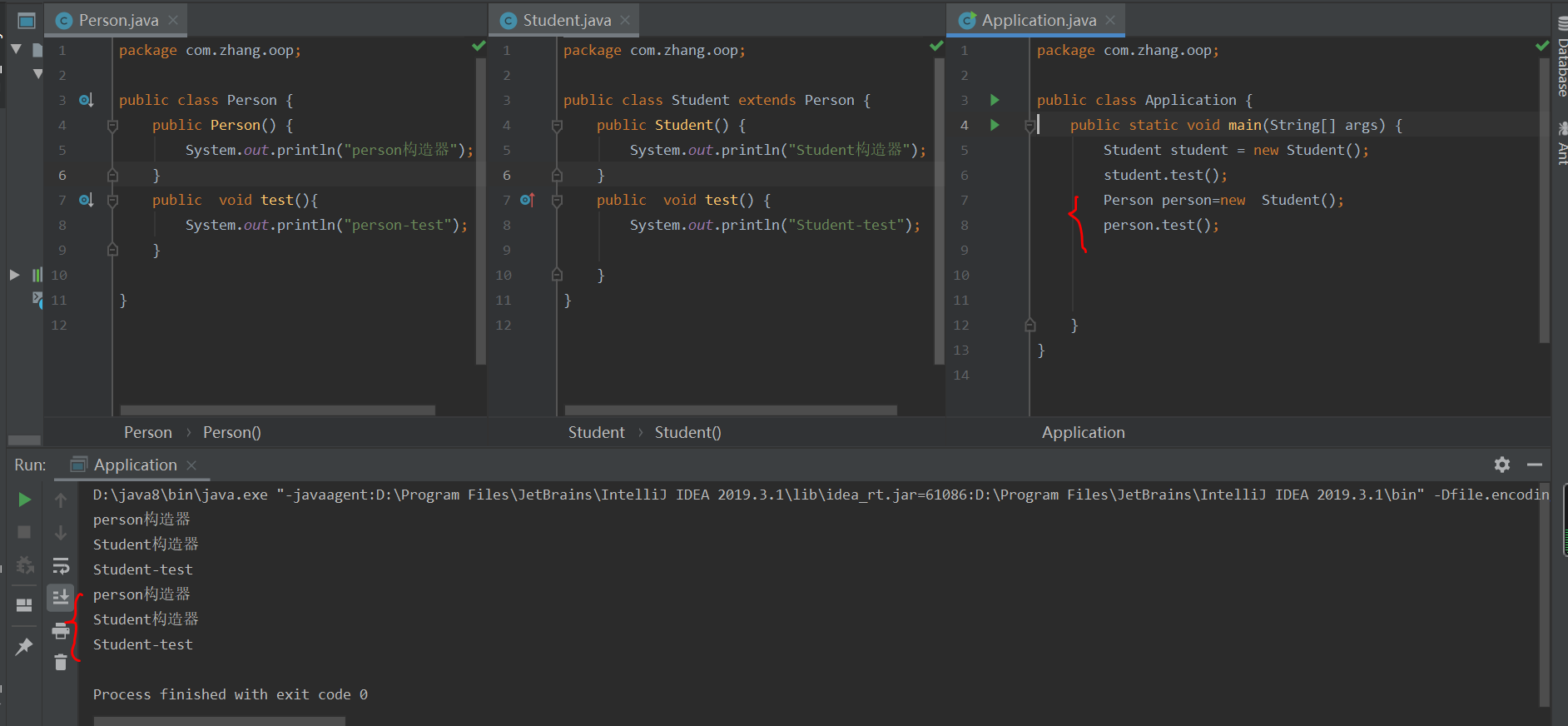Collapse main method fold marker in Application.java
Viewport: 1568px width, 726px height.
point(1030,125)
